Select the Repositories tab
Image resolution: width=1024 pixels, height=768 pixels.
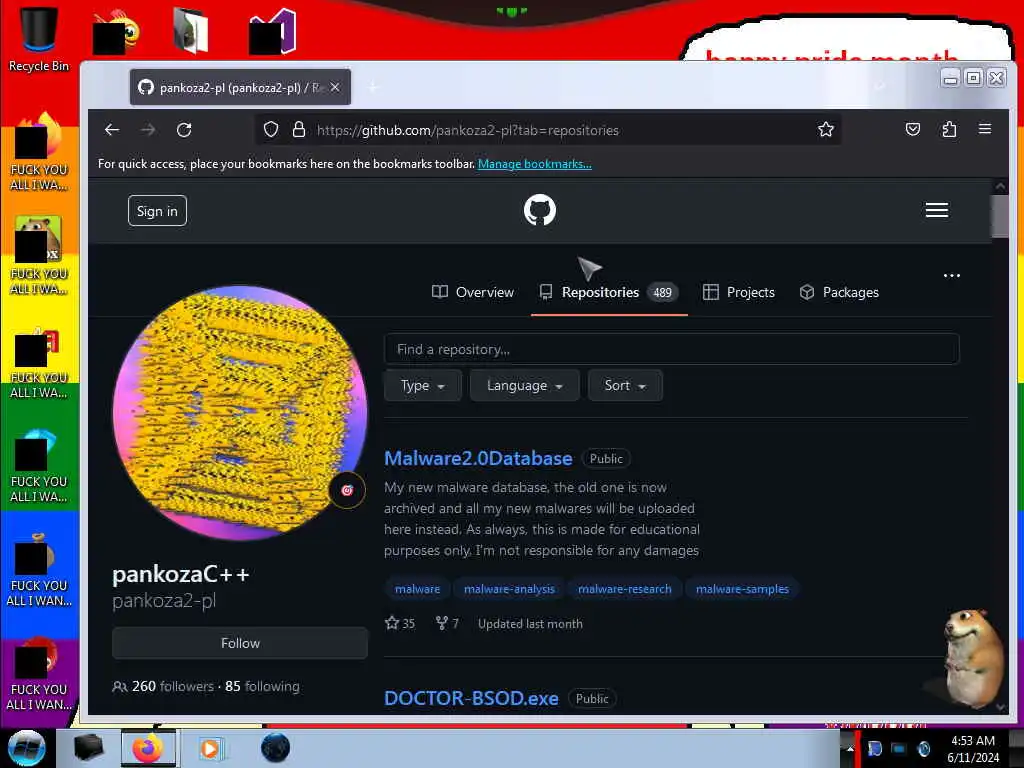click(609, 292)
